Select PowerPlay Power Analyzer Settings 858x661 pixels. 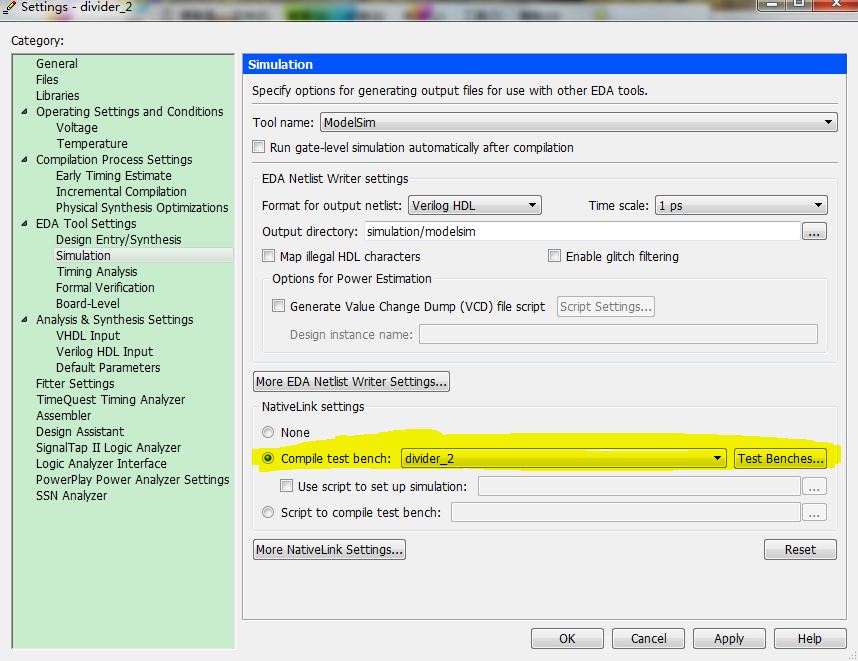tap(132, 479)
